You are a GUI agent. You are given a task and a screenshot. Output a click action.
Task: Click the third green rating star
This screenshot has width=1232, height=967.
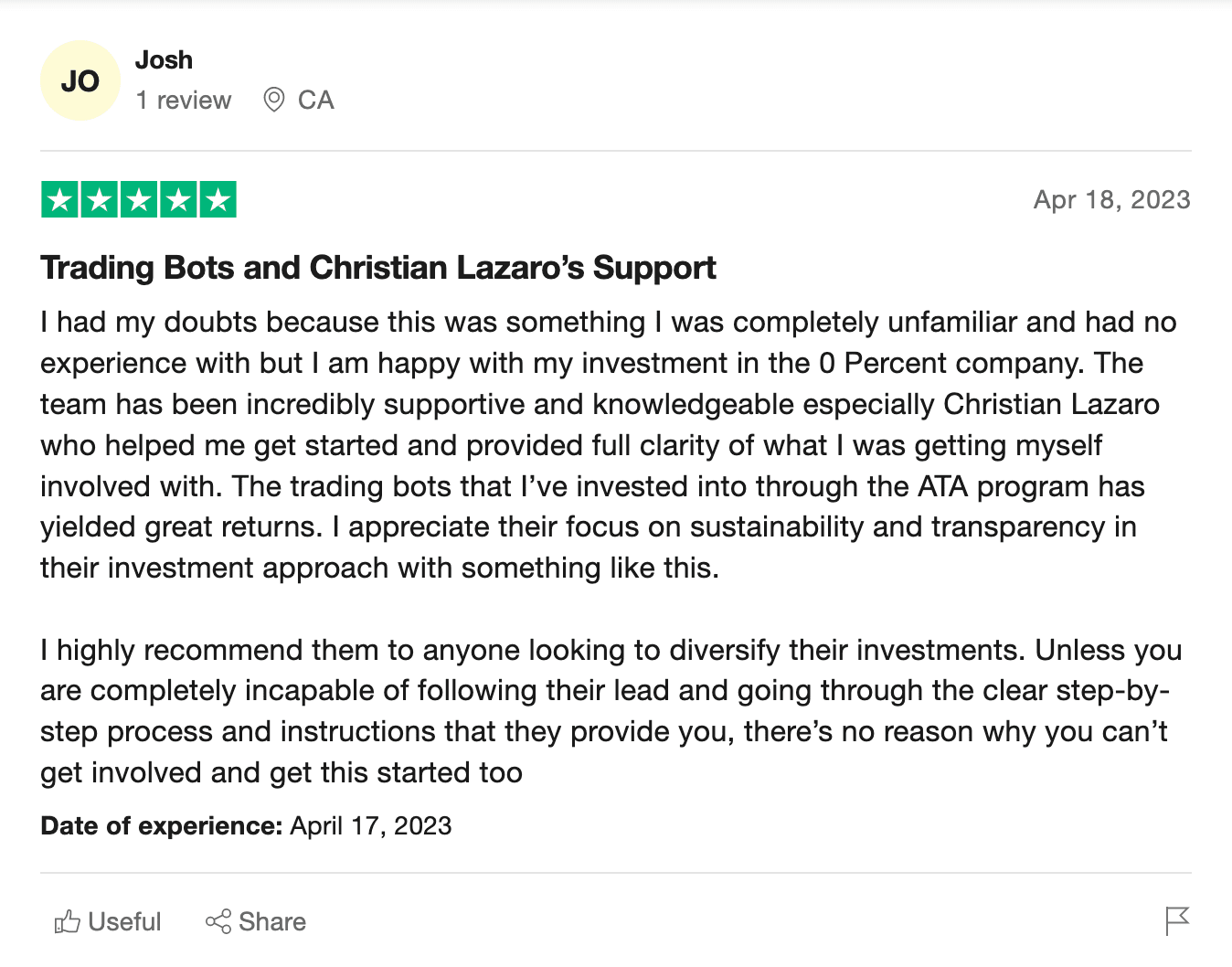tap(139, 199)
